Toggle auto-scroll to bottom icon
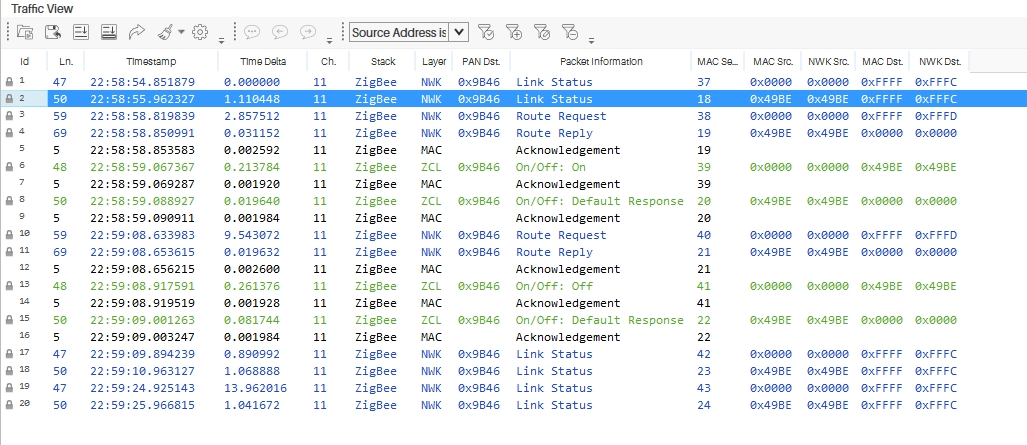1027x445 pixels. [x=109, y=31]
